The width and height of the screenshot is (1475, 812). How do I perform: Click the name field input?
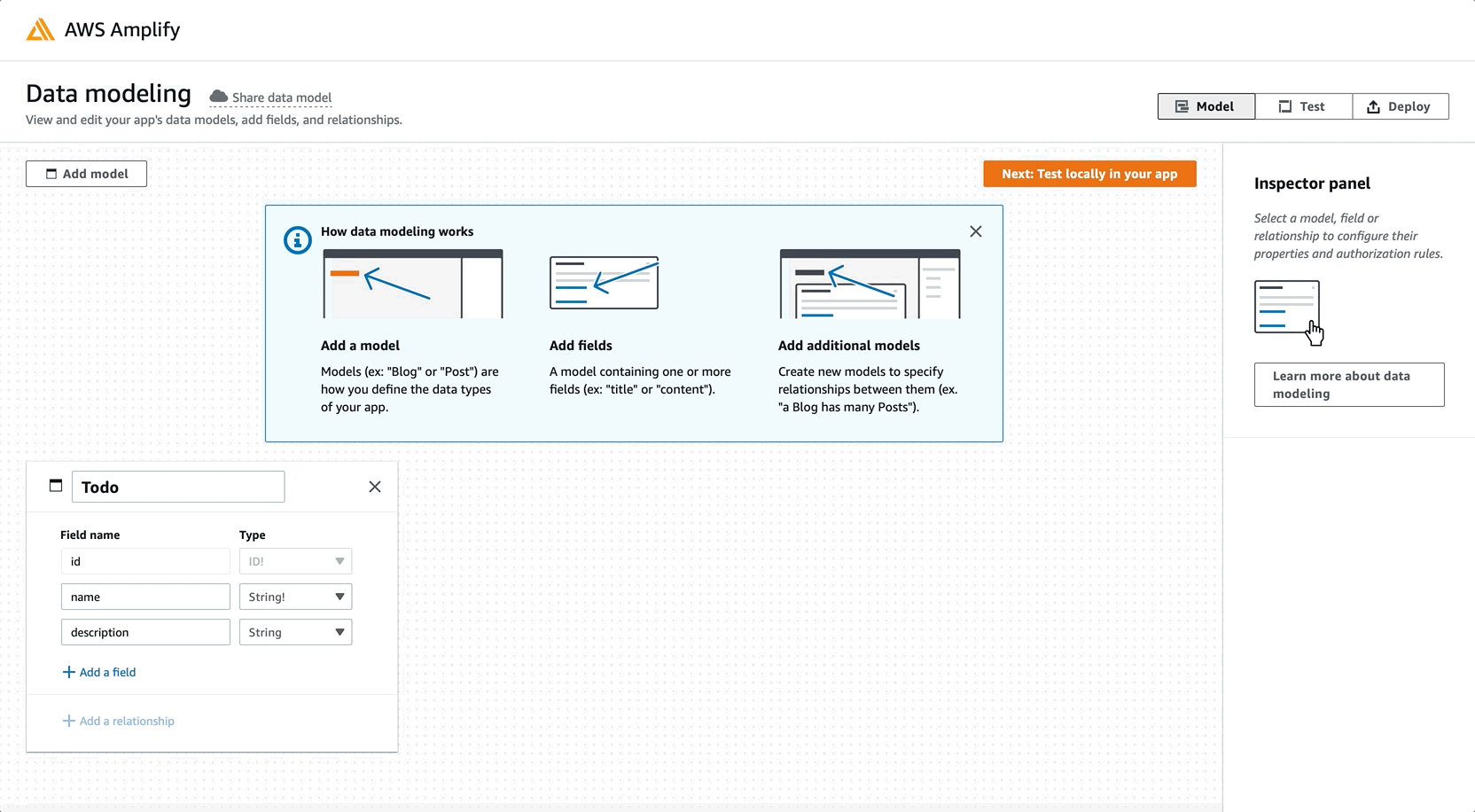tap(145, 597)
